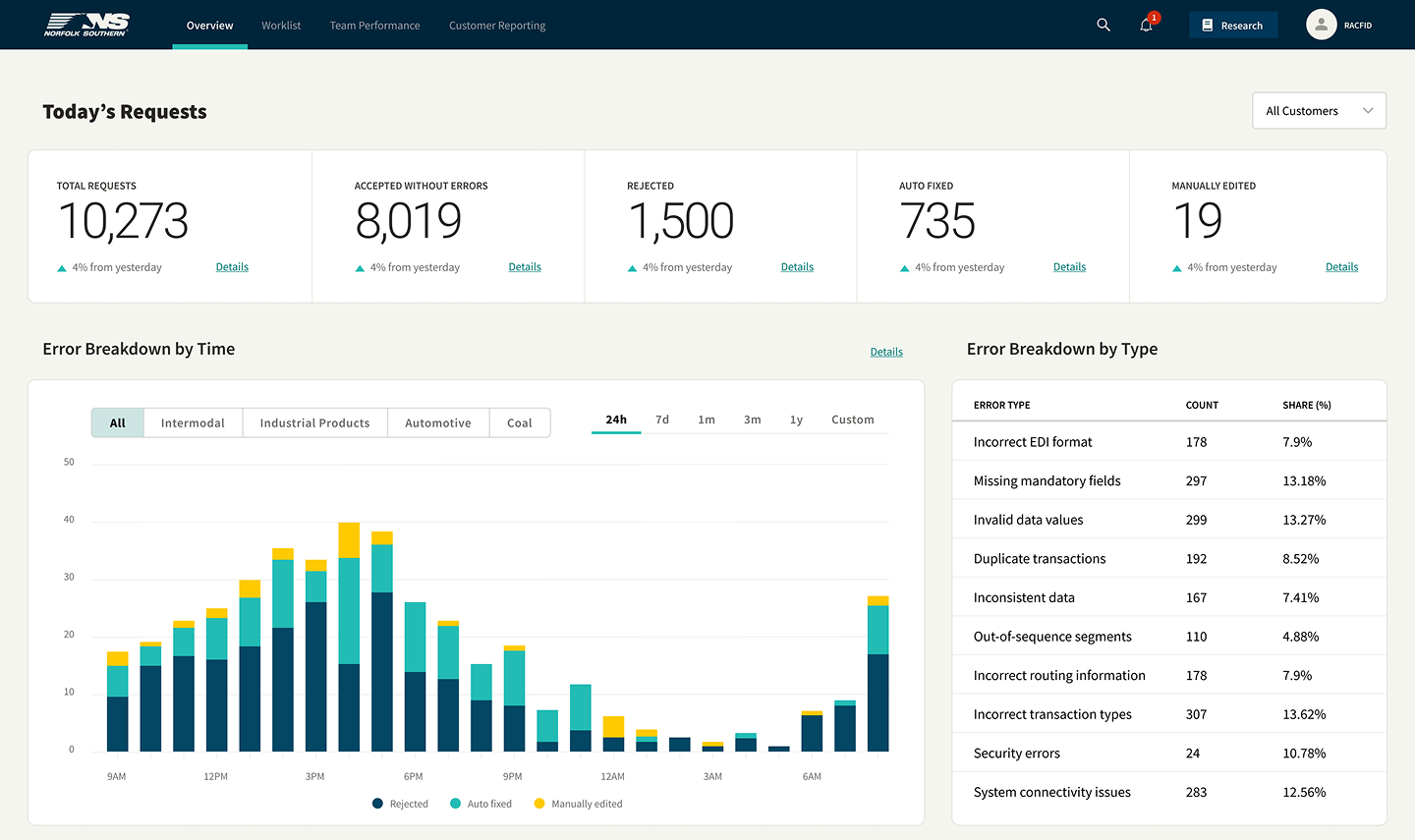This screenshot has width=1415, height=840.
Task: Filter chart by Industrial Products
Action: pos(315,423)
